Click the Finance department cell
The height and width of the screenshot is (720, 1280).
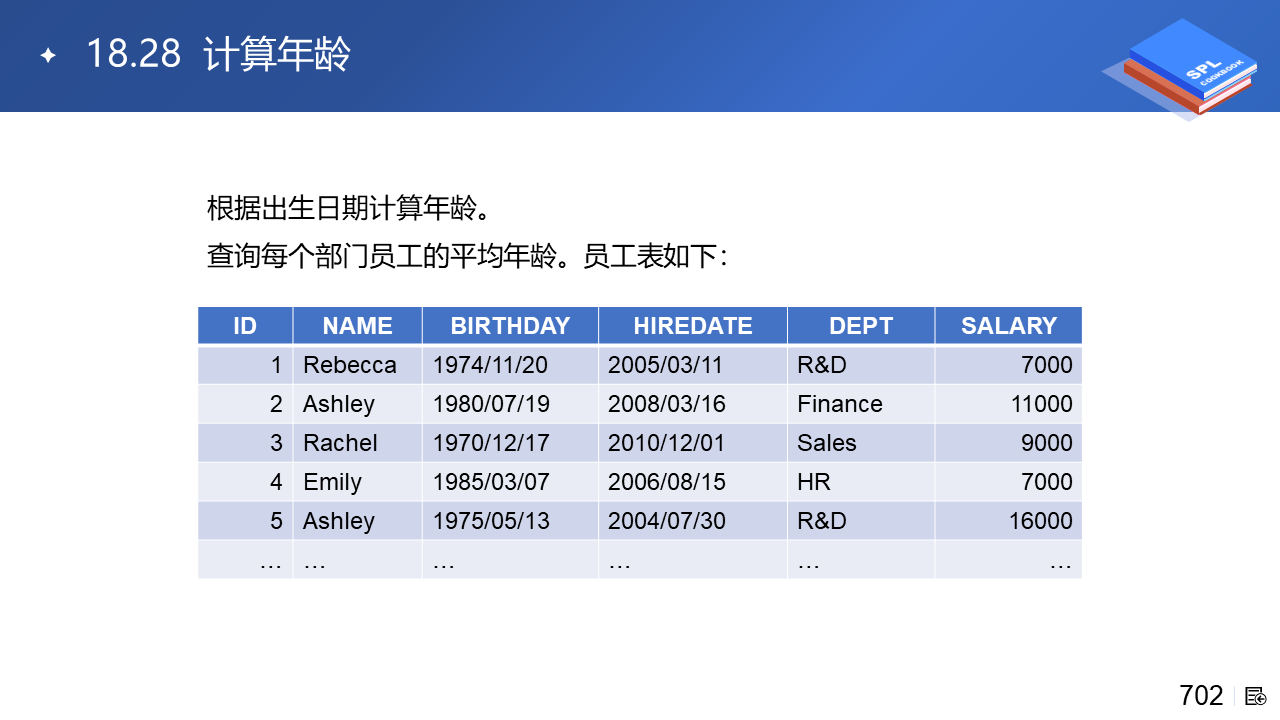(x=840, y=404)
